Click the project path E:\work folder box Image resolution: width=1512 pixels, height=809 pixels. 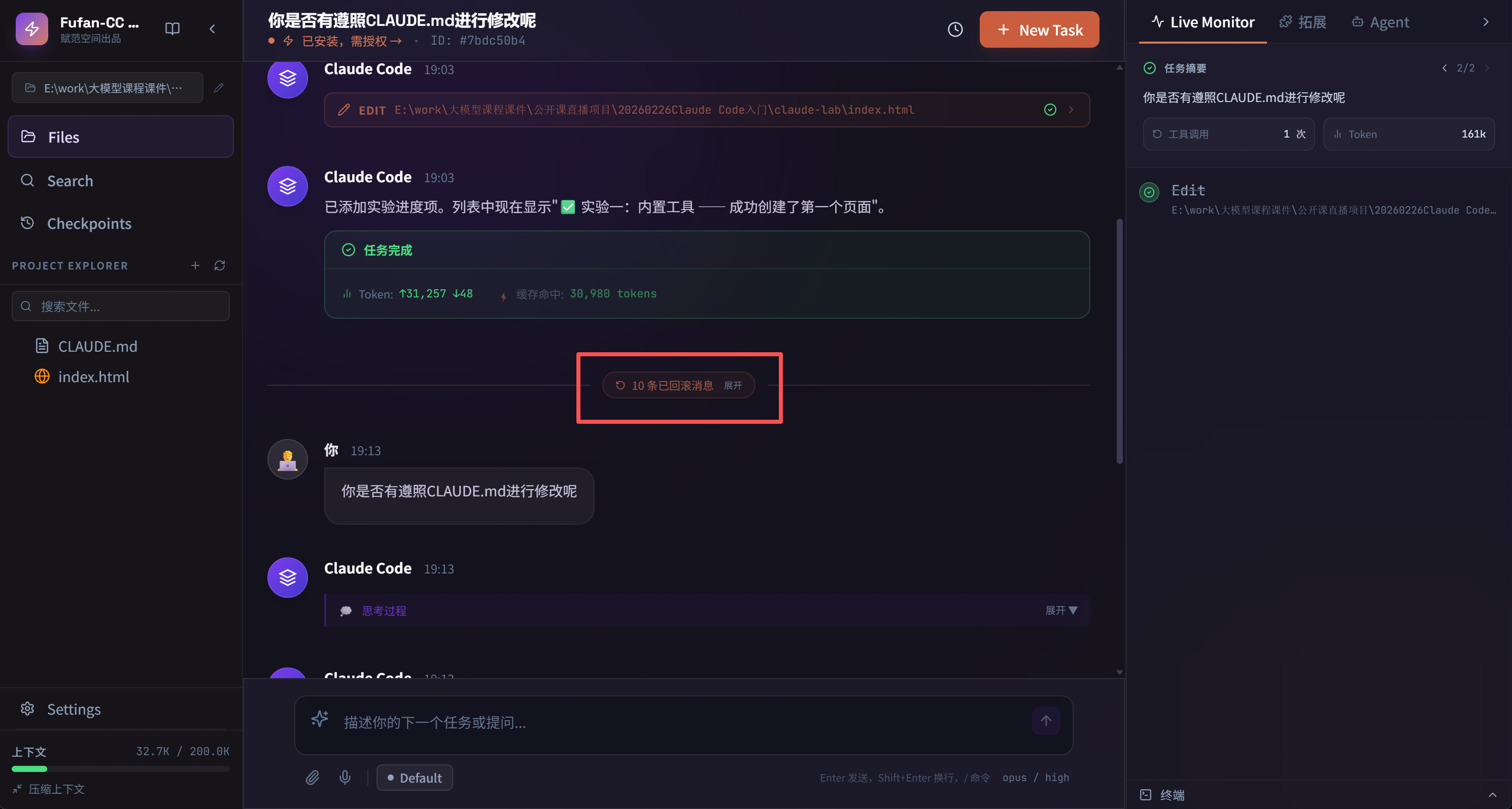tap(108, 88)
